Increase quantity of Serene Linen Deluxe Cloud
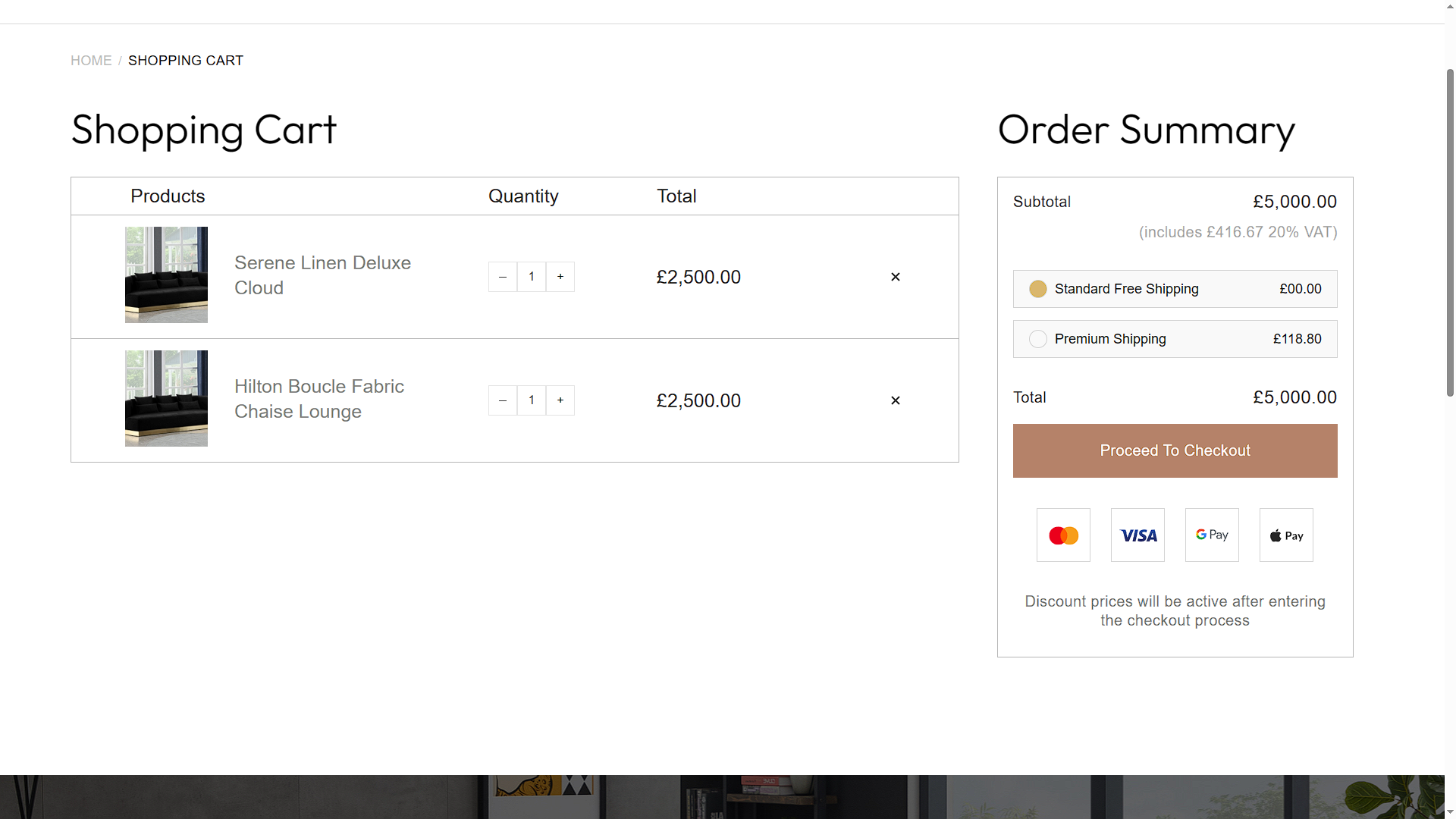The height and width of the screenshot is (819, 1456). (560, 277)
